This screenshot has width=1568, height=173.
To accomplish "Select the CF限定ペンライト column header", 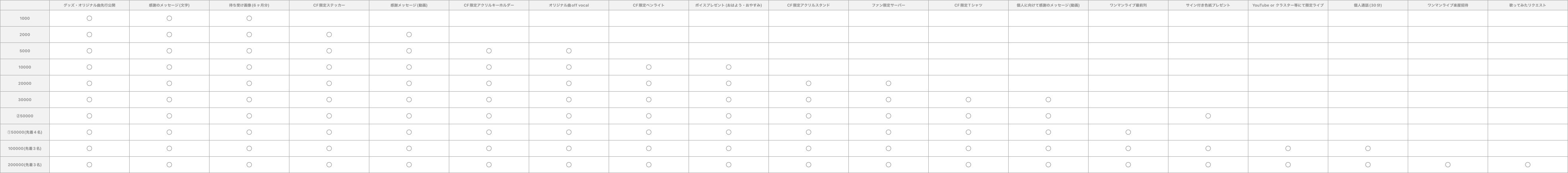I will click(x=648, y=6).
